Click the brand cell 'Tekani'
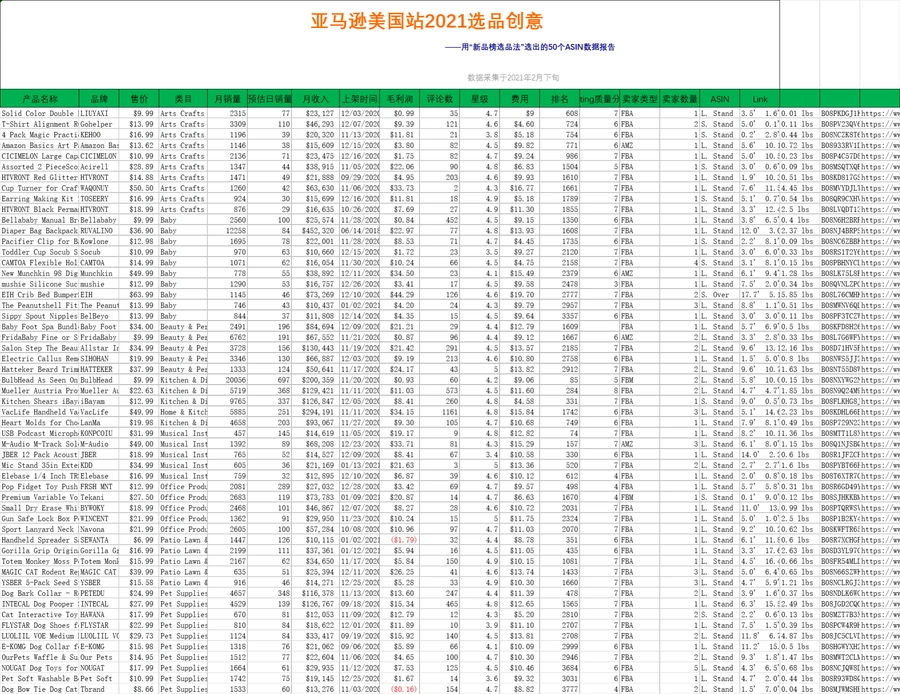The image size is (900, 694). tap(99, 498)
